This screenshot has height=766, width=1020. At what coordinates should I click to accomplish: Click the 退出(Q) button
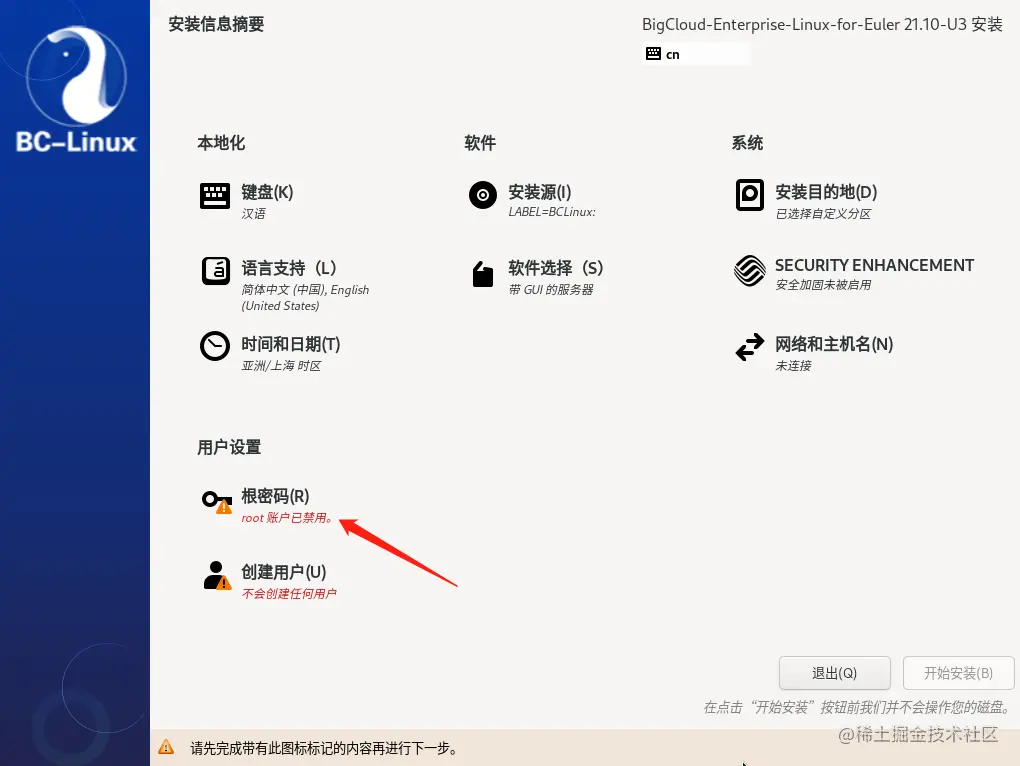[x=837, y=673]
